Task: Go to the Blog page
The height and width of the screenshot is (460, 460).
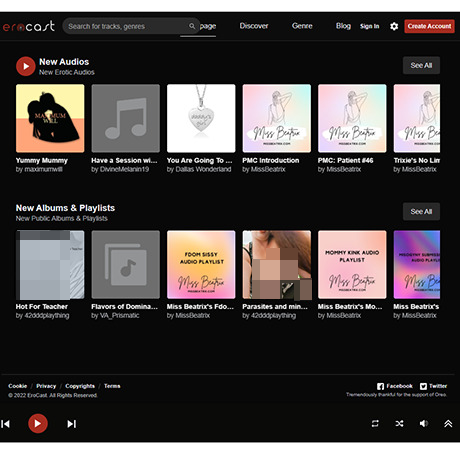Action: pyautogui.click(x=343, y=26)
